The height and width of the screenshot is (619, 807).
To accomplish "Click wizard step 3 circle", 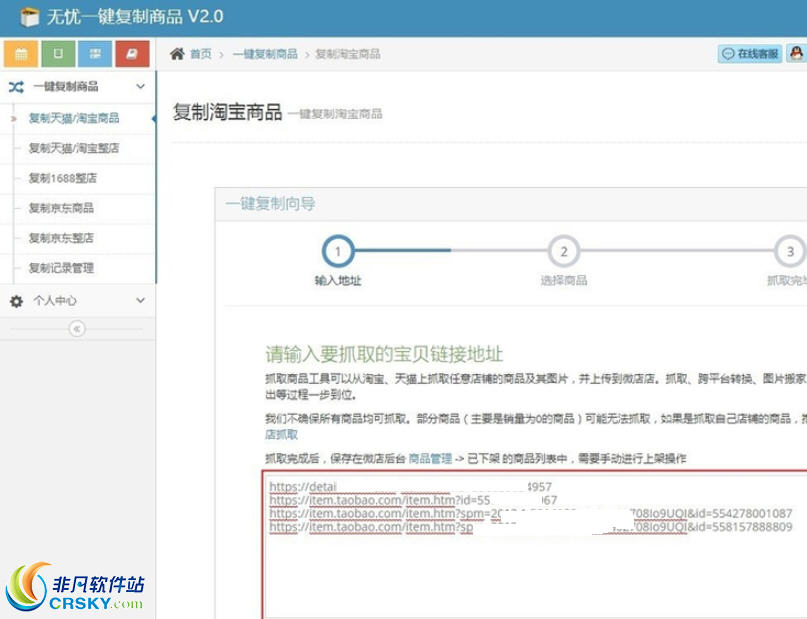I will click(x=790, y=251).
